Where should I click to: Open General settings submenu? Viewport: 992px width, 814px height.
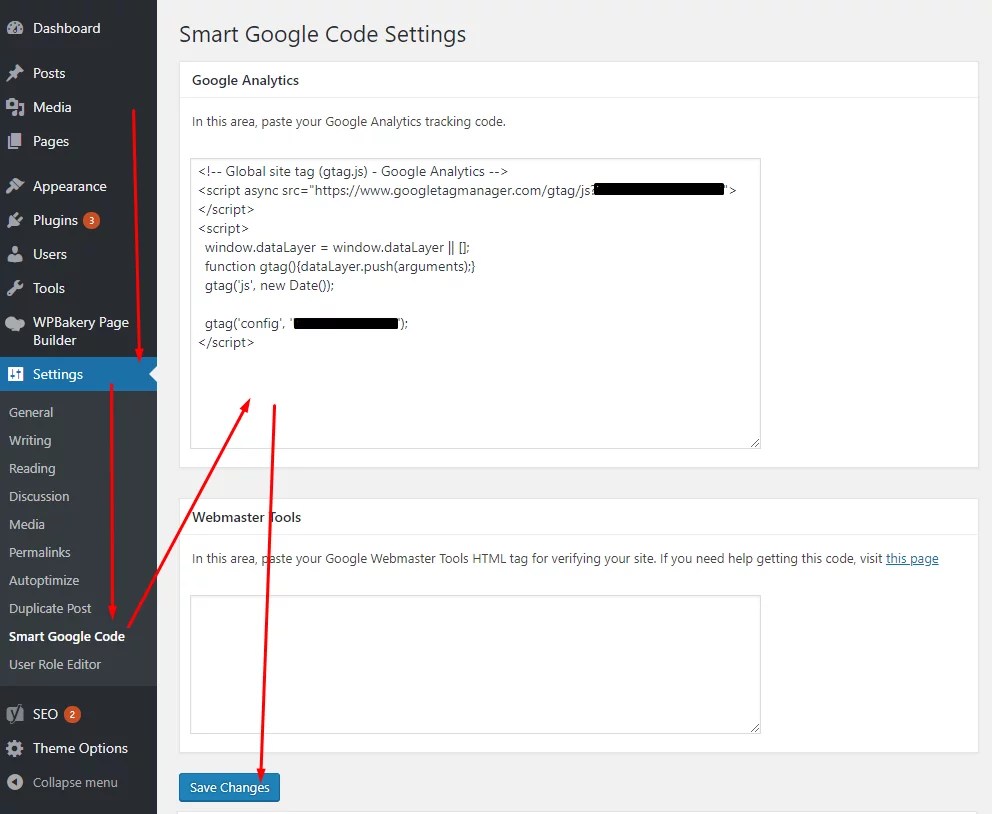31,412
